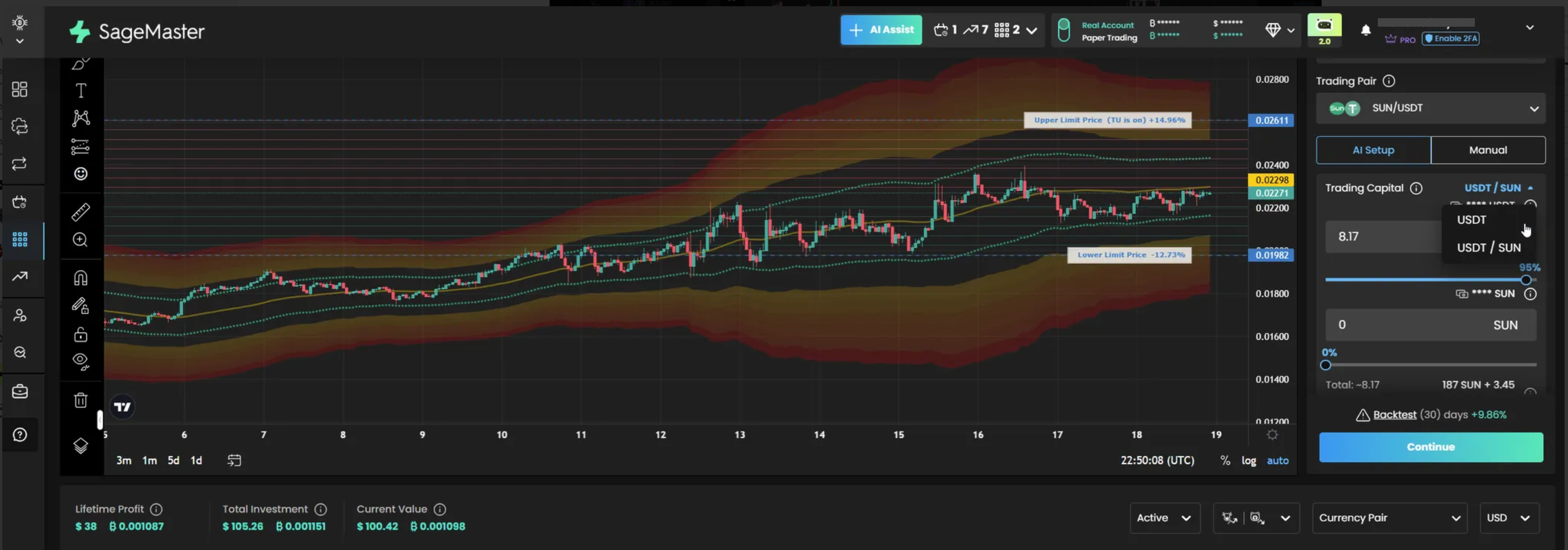The height and width of the screenshot is (550, 1568).
Task: Select the ruler Measure tool
Action: click(x=81, y=212)
